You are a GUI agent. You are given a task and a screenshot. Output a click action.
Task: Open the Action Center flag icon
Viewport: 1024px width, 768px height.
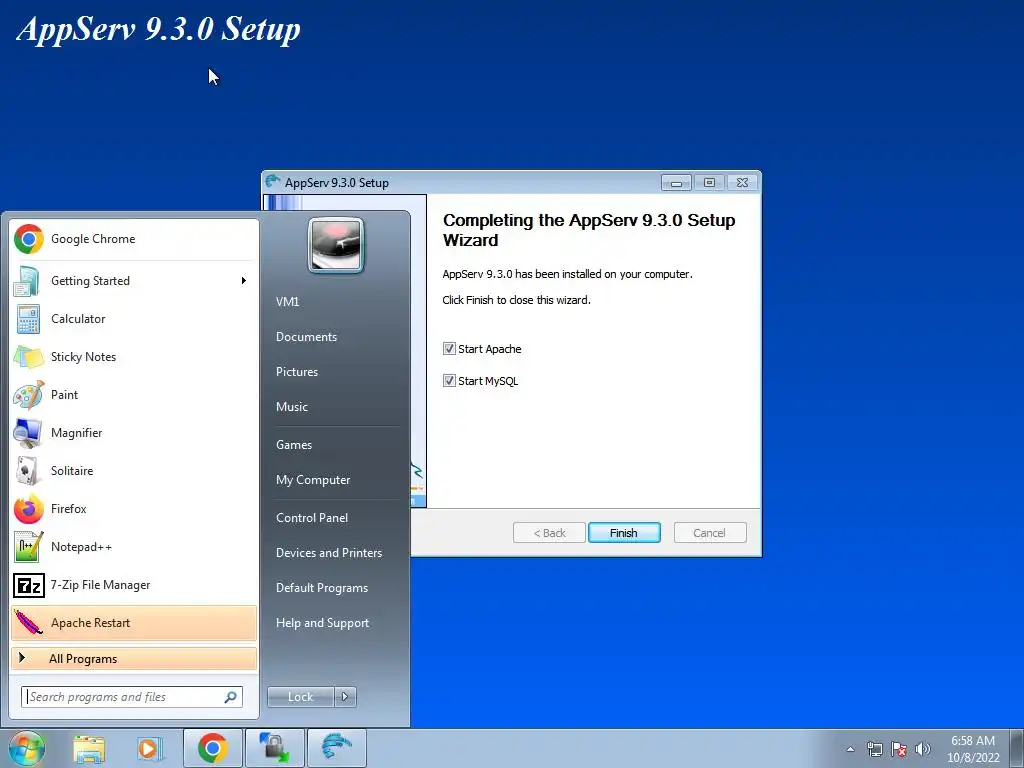pos(899,749)
